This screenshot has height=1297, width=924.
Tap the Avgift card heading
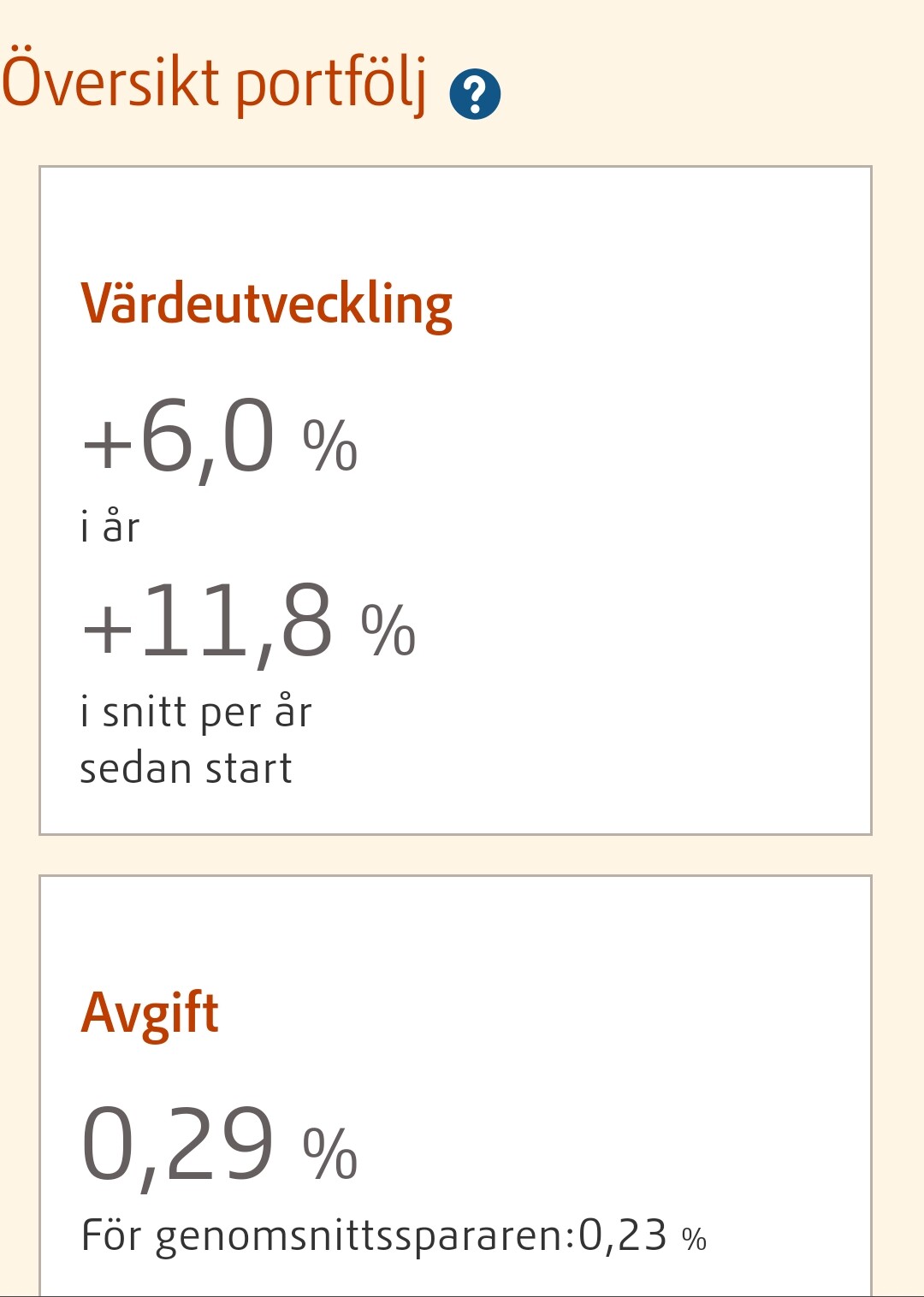150,1013
